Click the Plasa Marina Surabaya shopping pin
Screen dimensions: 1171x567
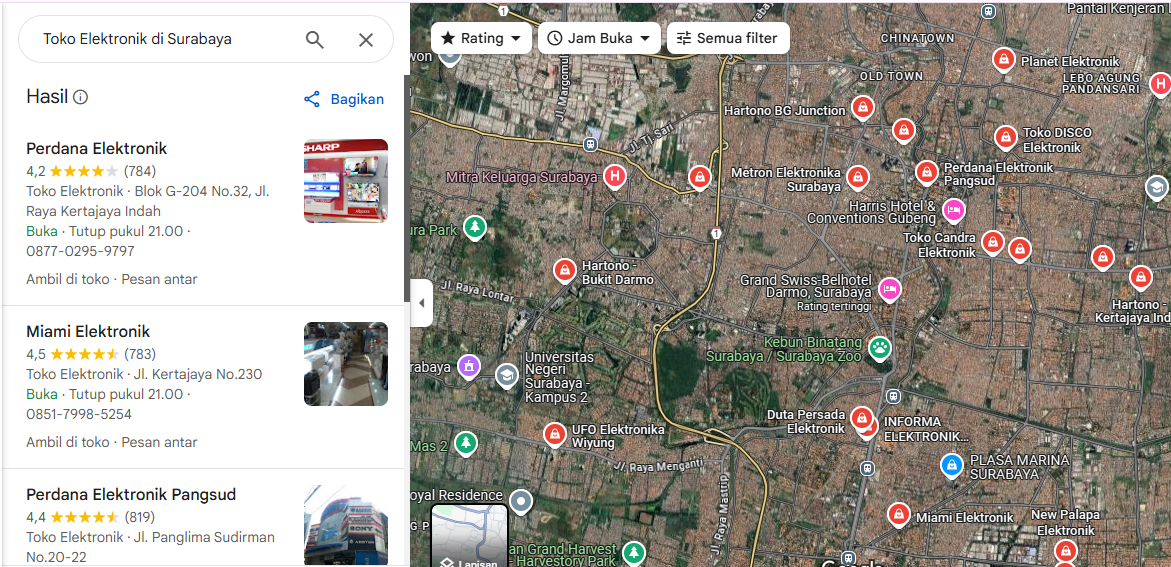[x=951, y=466]
